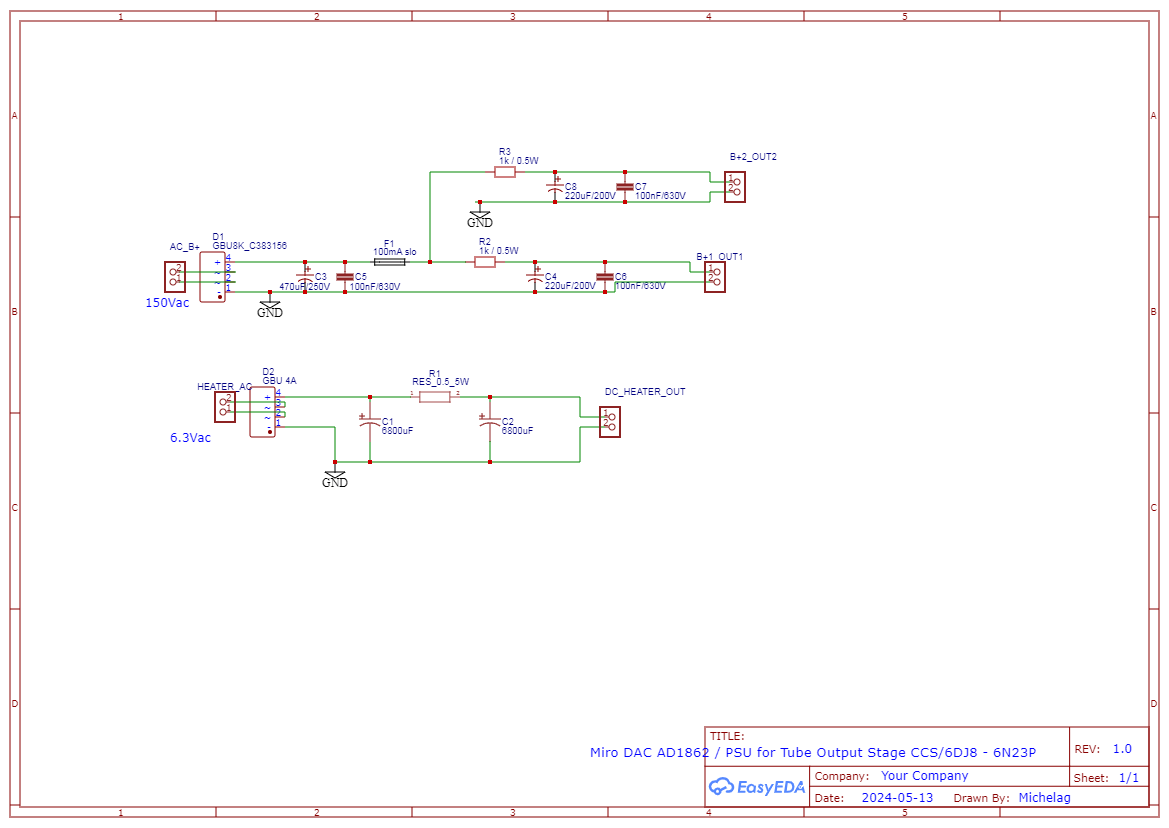Click the GND symbol left of C8
Image resolution: width=1169 pixels, height=828 pixels.
point(479,217)
